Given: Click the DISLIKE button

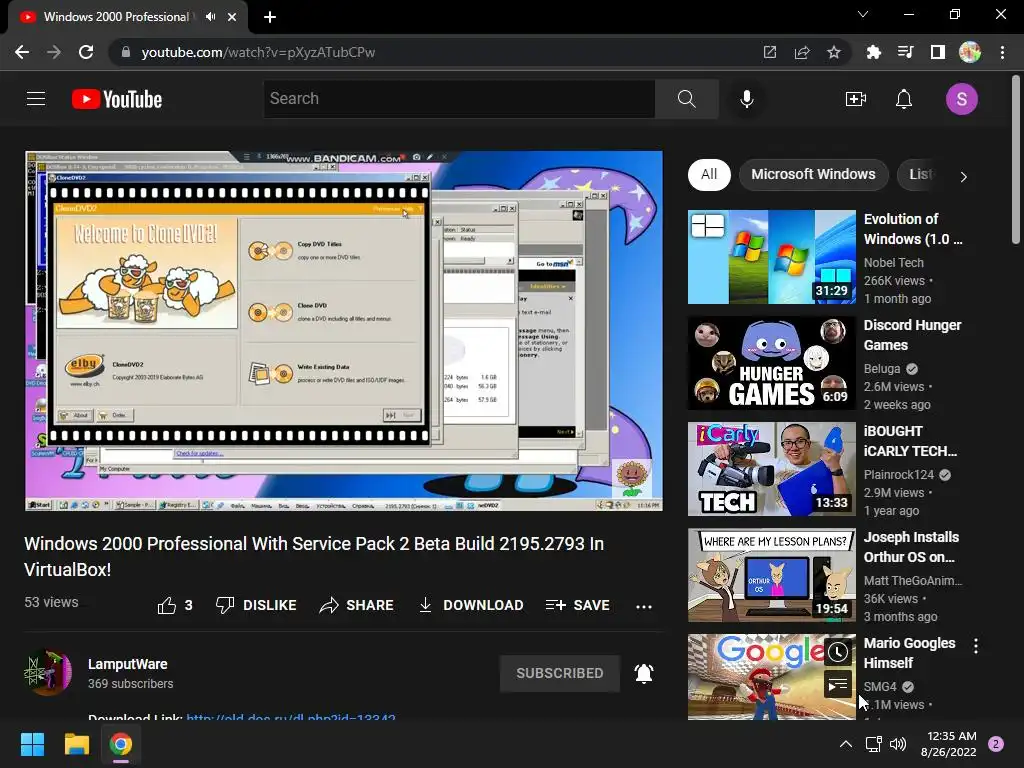Looking at the screenshot, I should pyautogui.click(x=256, y=605).
